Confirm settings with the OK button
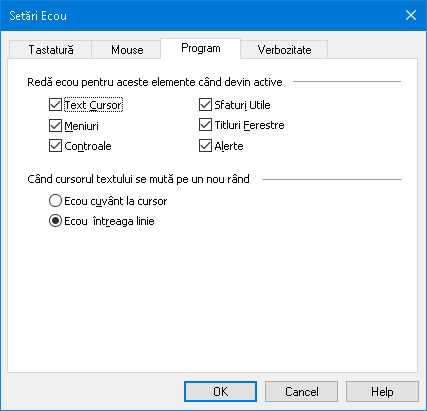 [220, 392]
